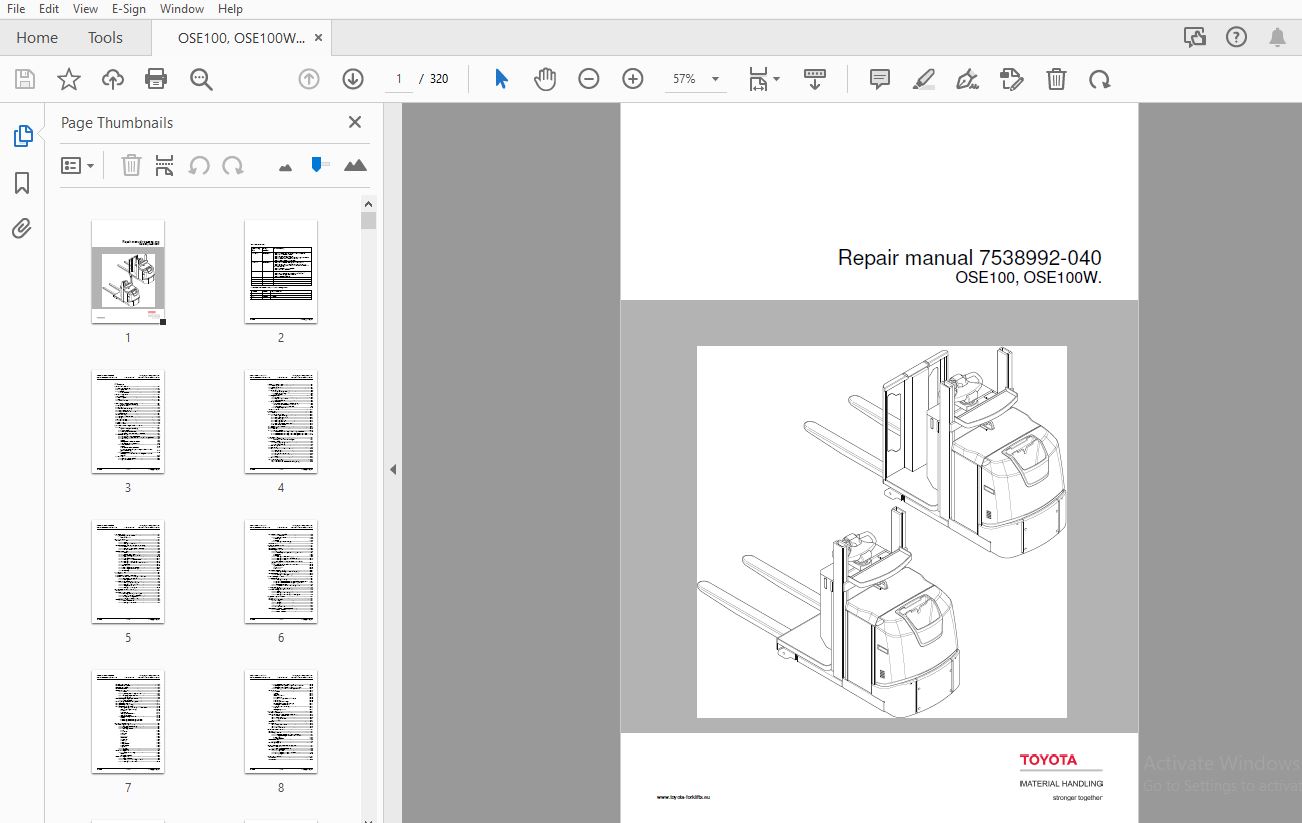Open the Help menu

(x=230, y=8)
